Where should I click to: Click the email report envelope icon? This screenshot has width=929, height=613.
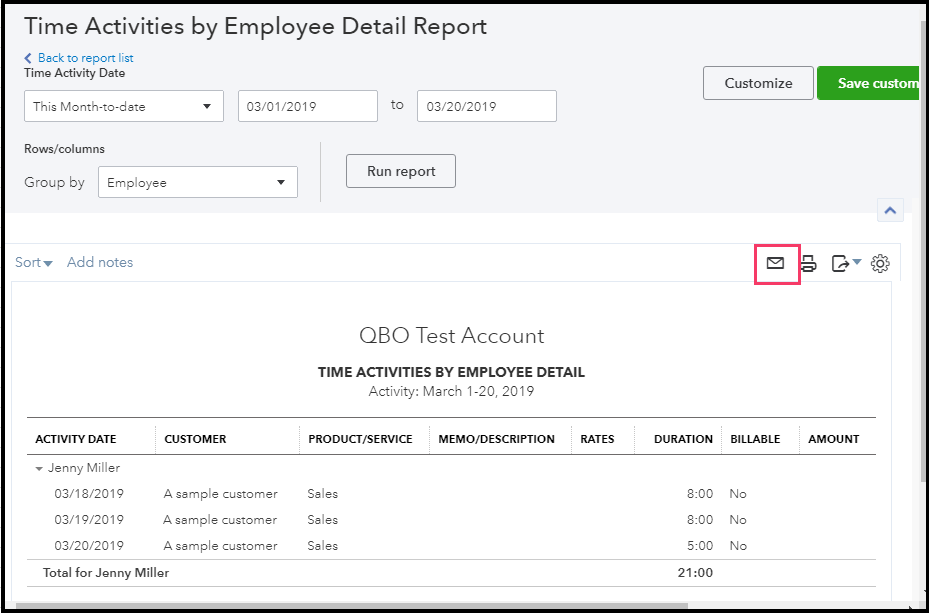[775, 263]
